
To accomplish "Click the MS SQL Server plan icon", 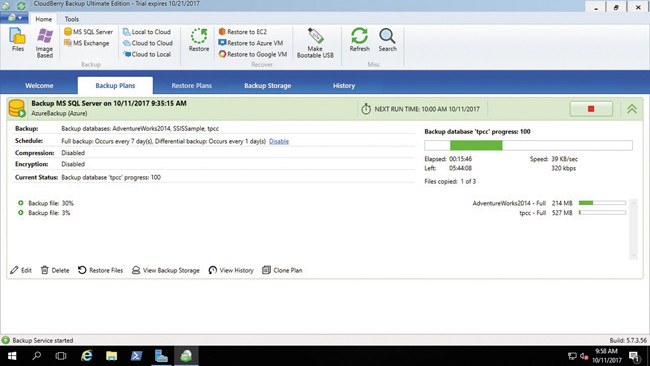I will 17,109.
